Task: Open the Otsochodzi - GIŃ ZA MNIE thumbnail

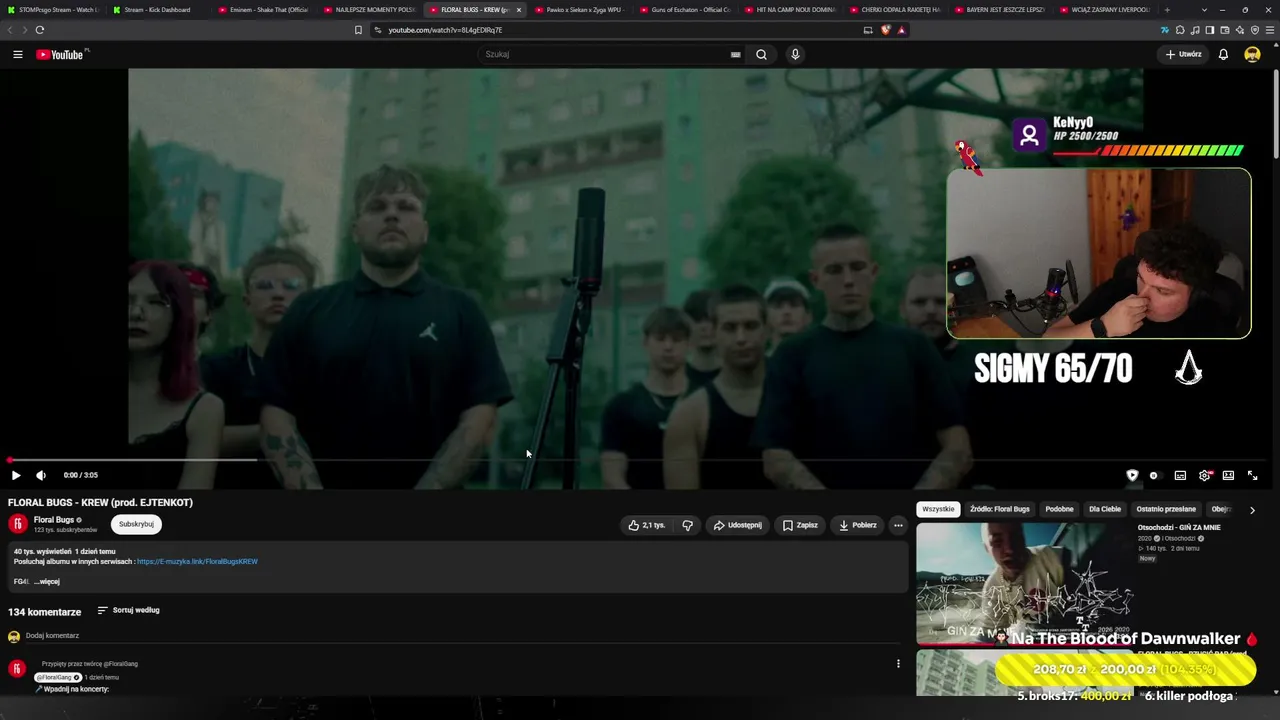Action: coord(1024,584)
